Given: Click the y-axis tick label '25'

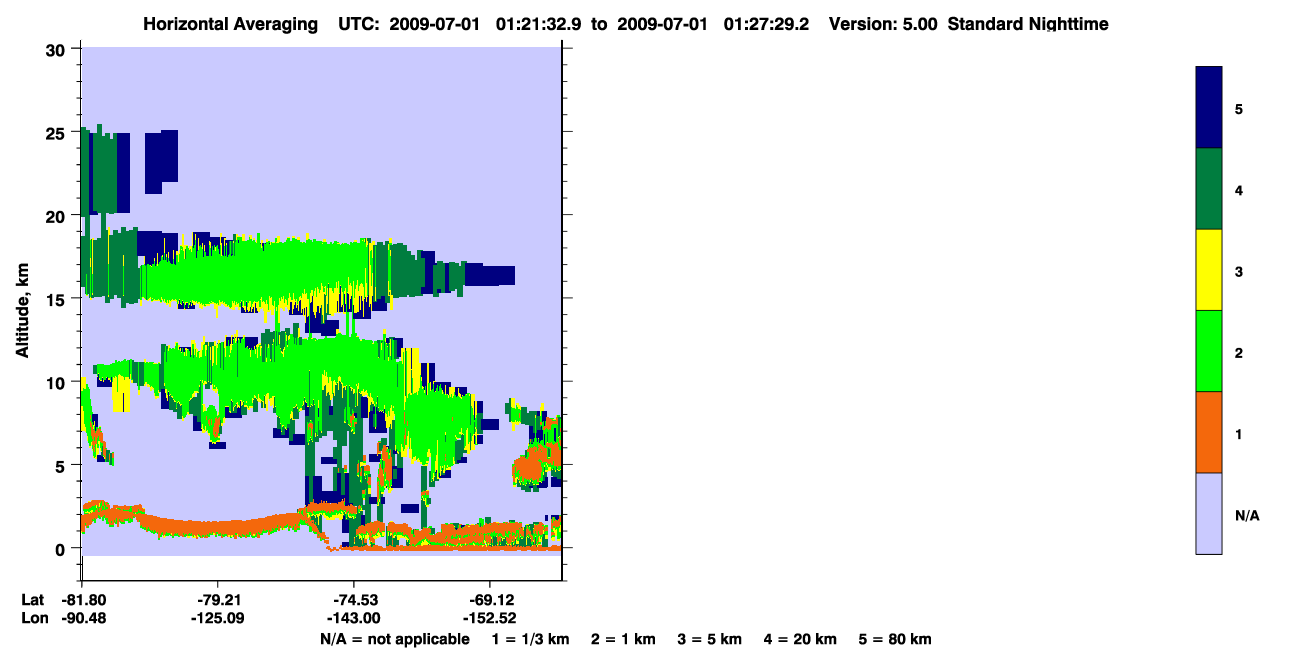Looking at the screenshot, I should (x=56, y=133).
